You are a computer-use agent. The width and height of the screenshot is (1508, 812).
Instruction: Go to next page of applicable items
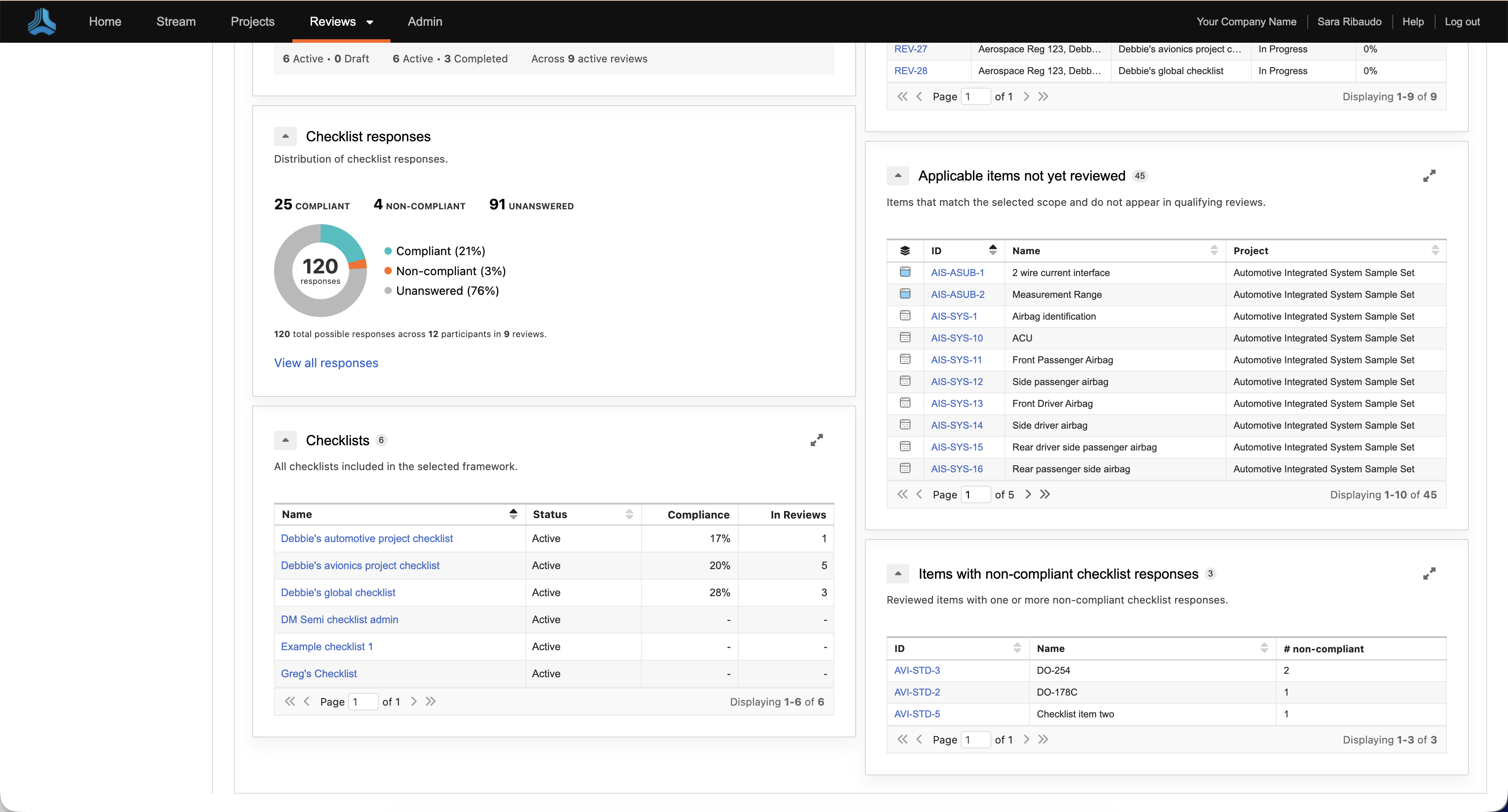tap(1028, 495)
